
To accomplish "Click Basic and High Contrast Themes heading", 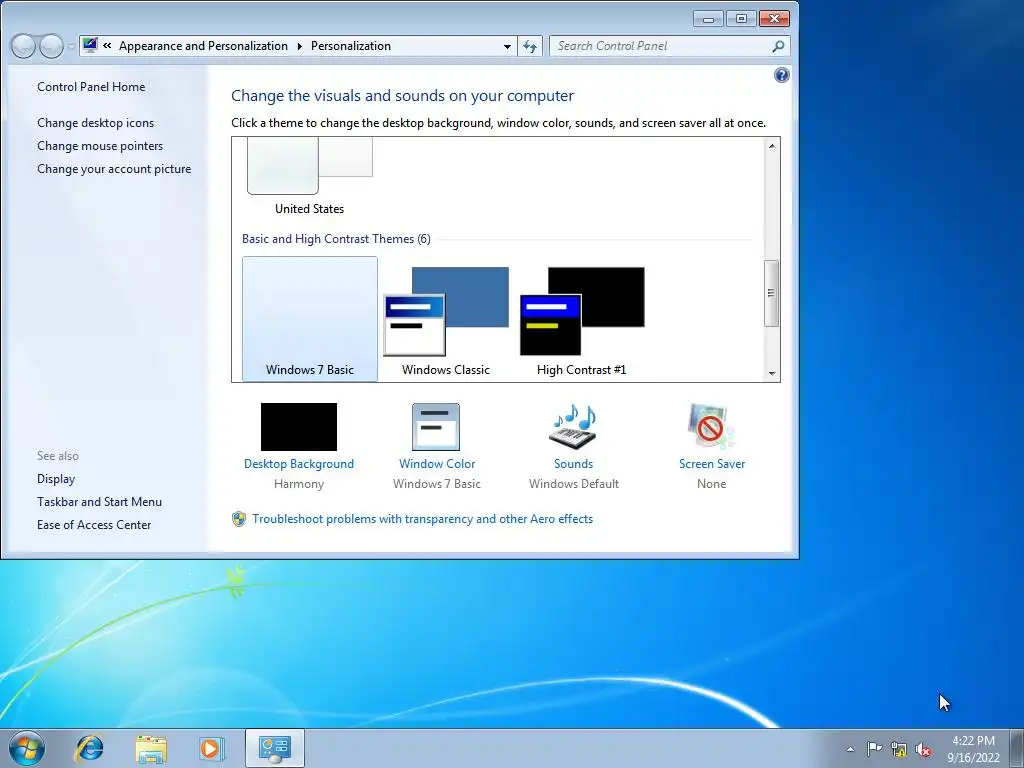I will coord(336,239).
